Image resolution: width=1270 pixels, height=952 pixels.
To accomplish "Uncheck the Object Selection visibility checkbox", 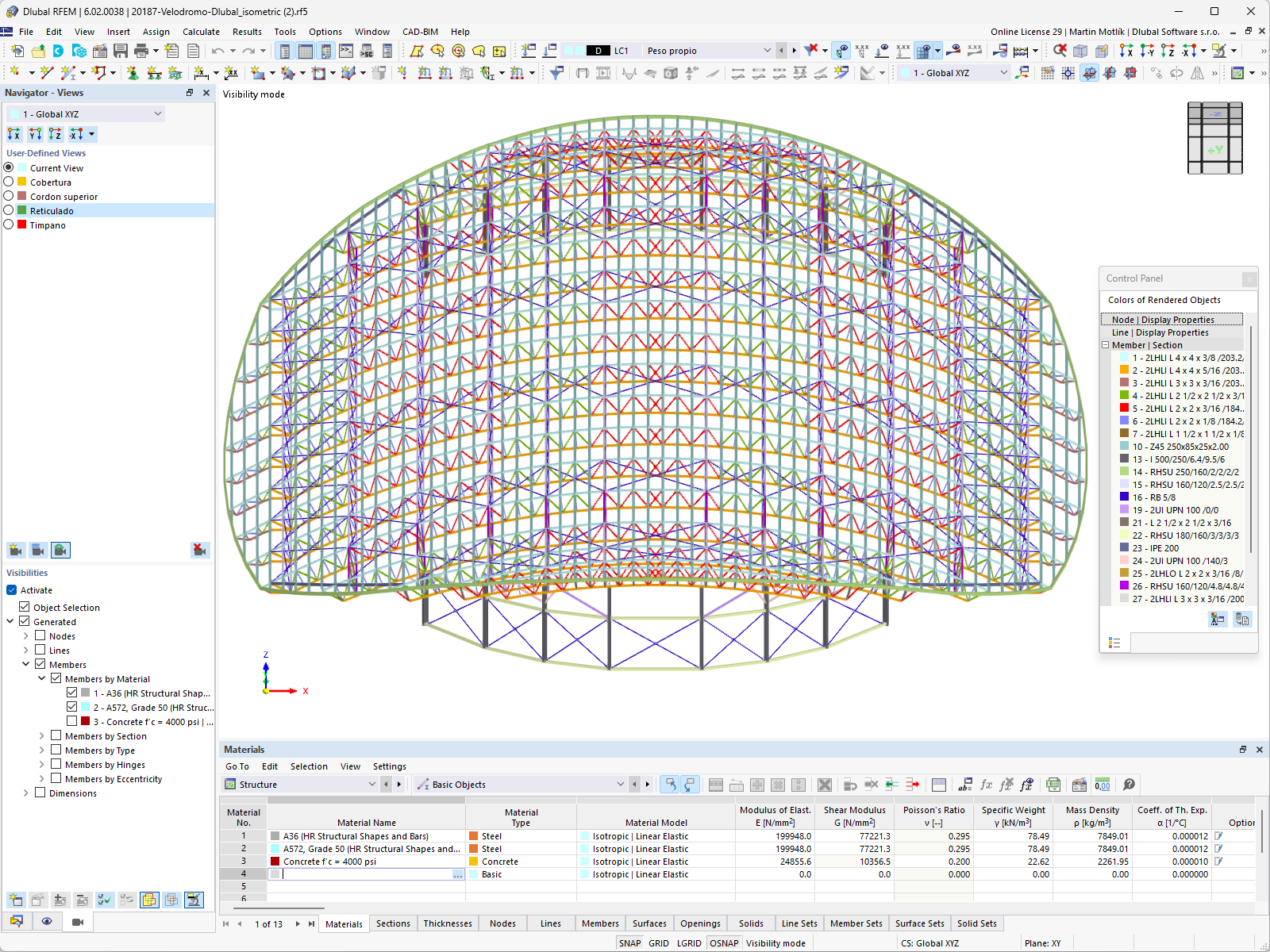I will coord(24,607).
